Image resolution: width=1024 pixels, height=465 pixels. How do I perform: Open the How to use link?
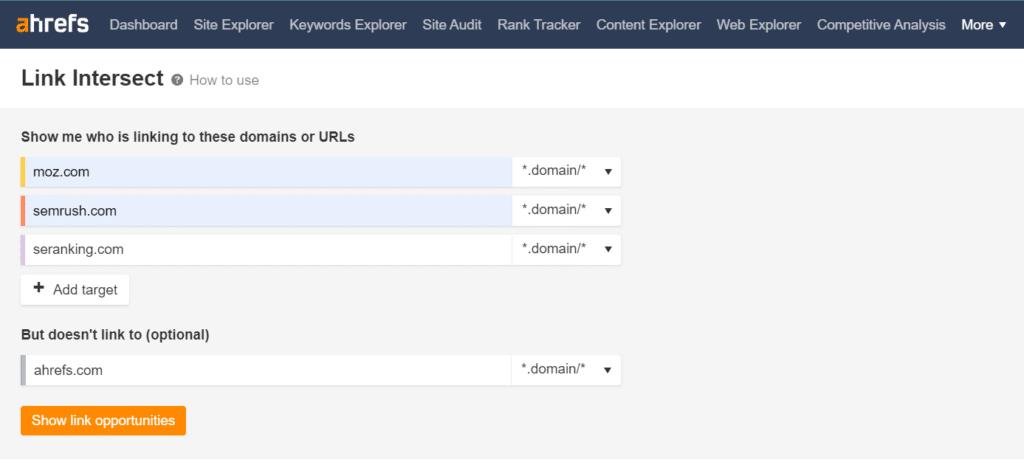pyautogui.click(x=224, y=80)
